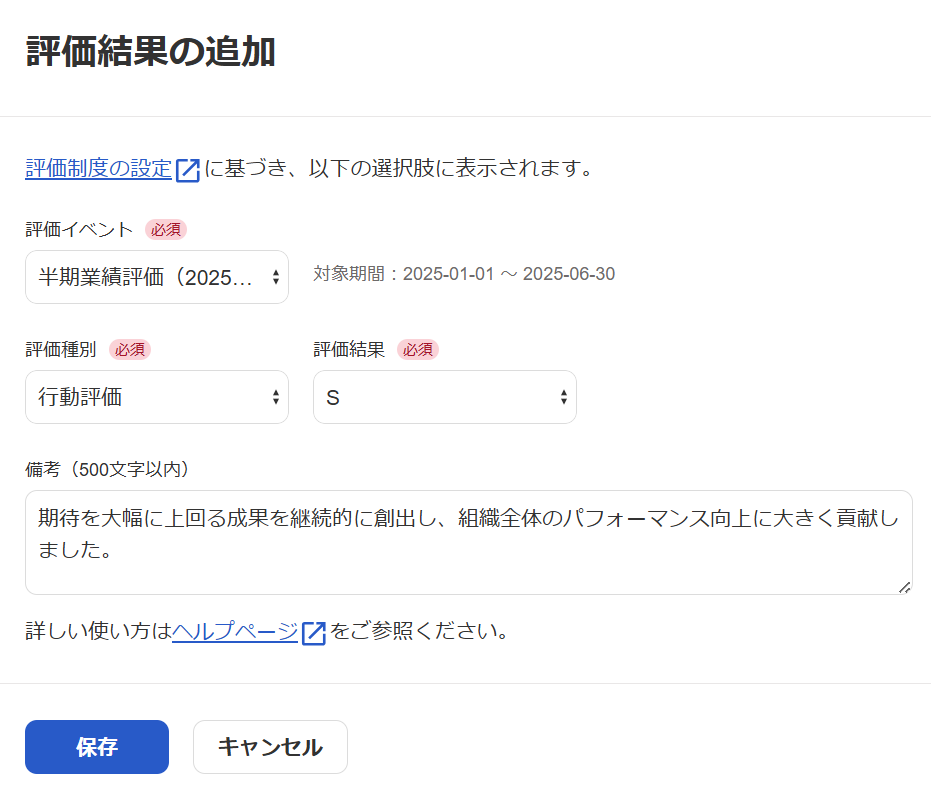Viewport: 931px width, 793px height.
Task: Click the 対象期間 date range text
Action: [464, 274]
